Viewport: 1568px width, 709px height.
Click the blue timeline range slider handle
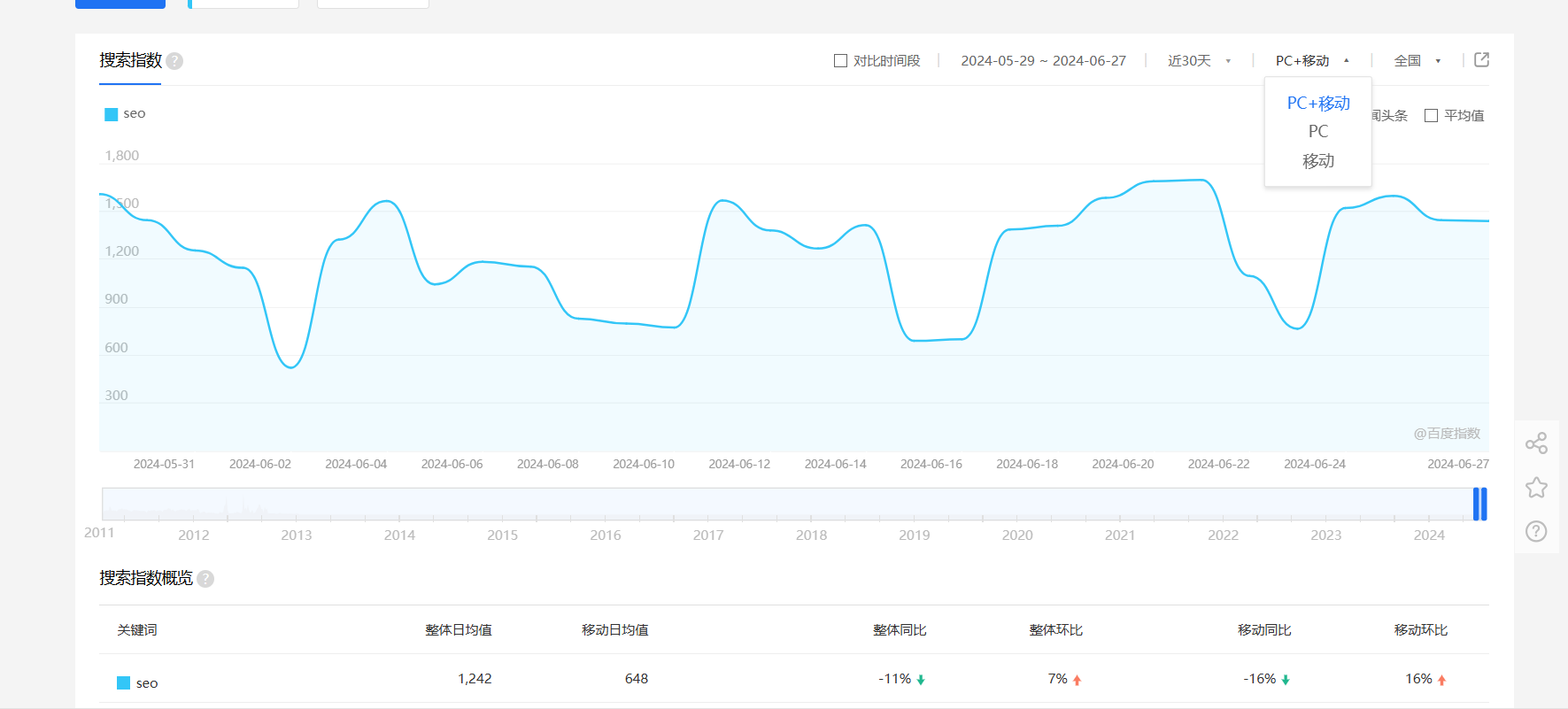tap(1479, 504)
